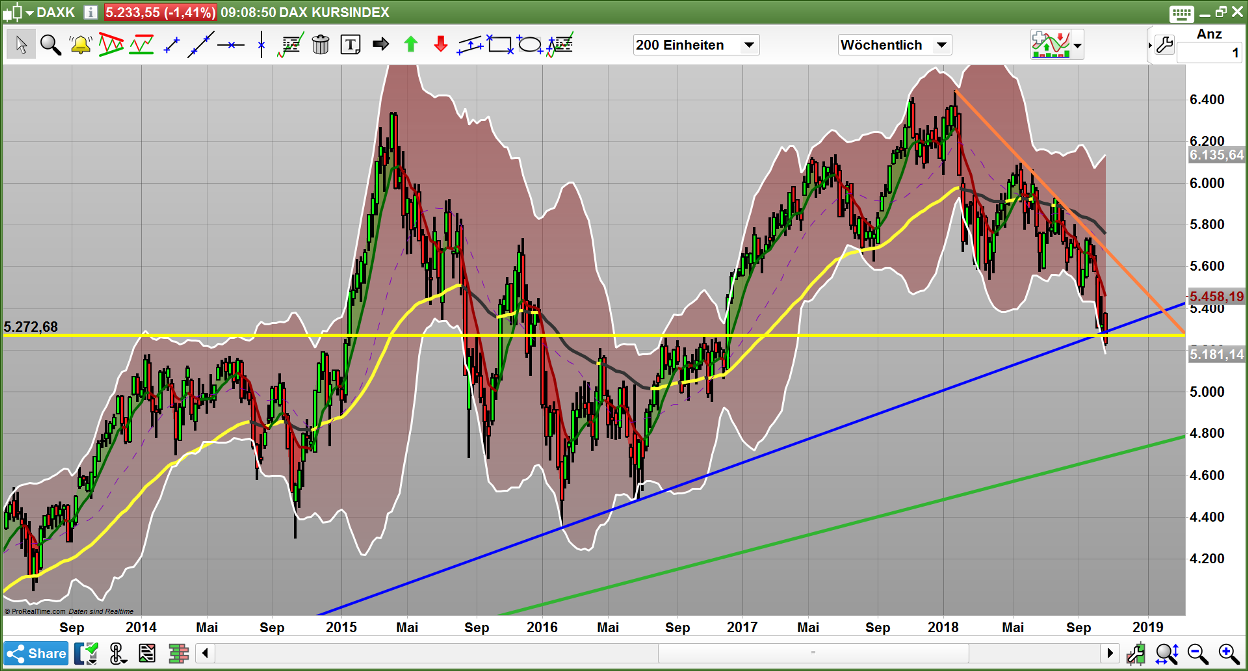Delete drawings using the trash icon

point(320,44)
